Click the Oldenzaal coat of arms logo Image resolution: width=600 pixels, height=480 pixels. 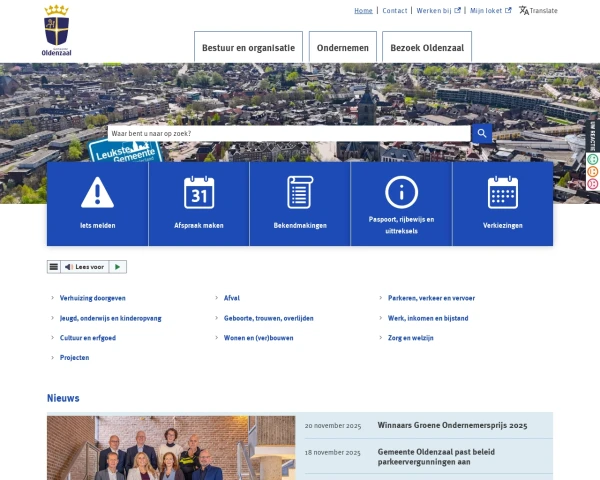click(57, 30)
